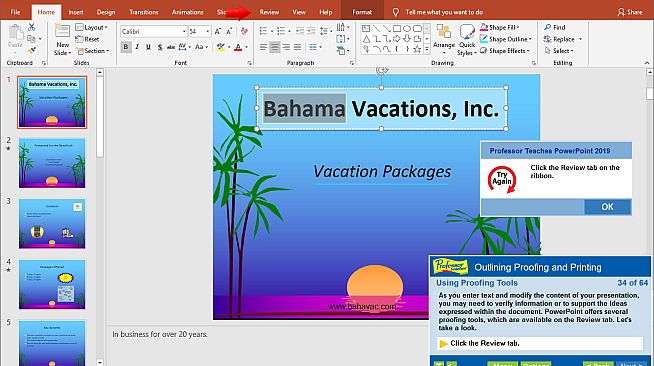
Task: Open the Format tab
Action: [362, 12]
